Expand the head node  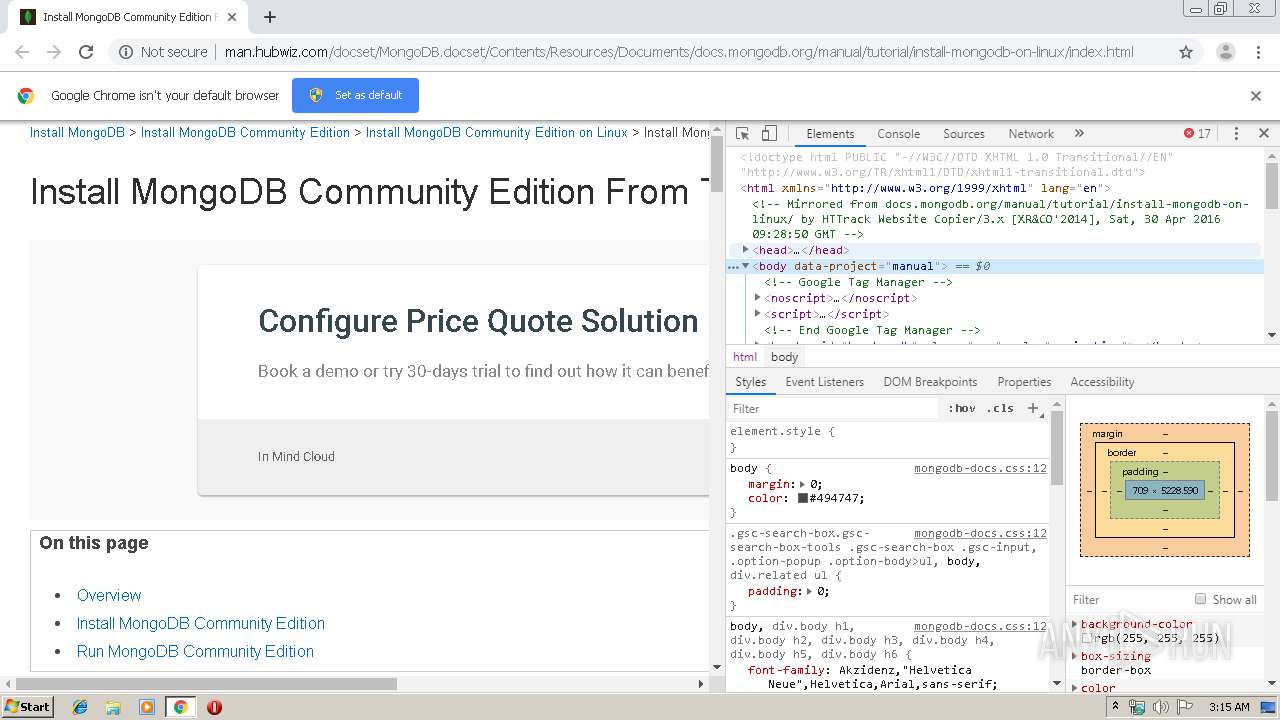click(x=746, y=250)
